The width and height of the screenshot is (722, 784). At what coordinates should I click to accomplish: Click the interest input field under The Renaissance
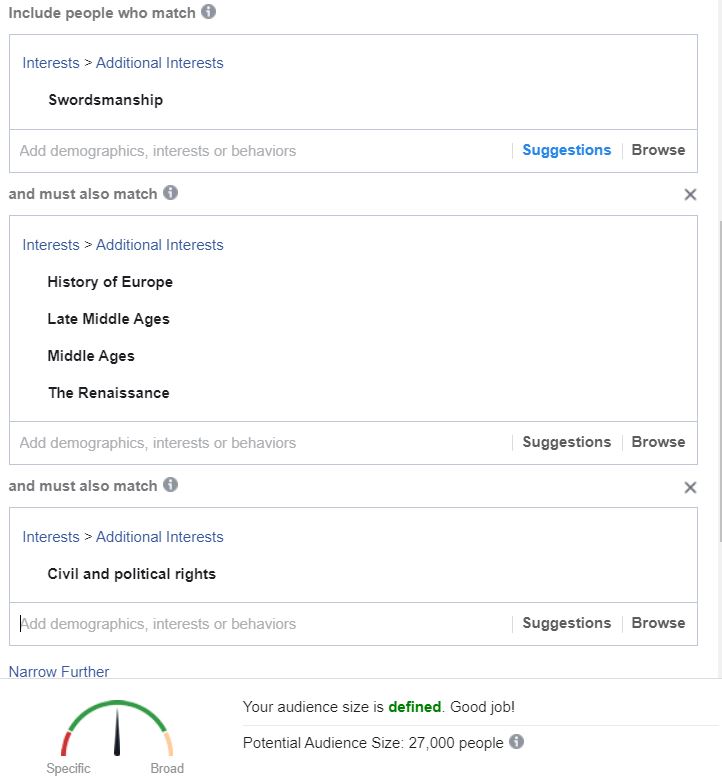pos(260,443)
